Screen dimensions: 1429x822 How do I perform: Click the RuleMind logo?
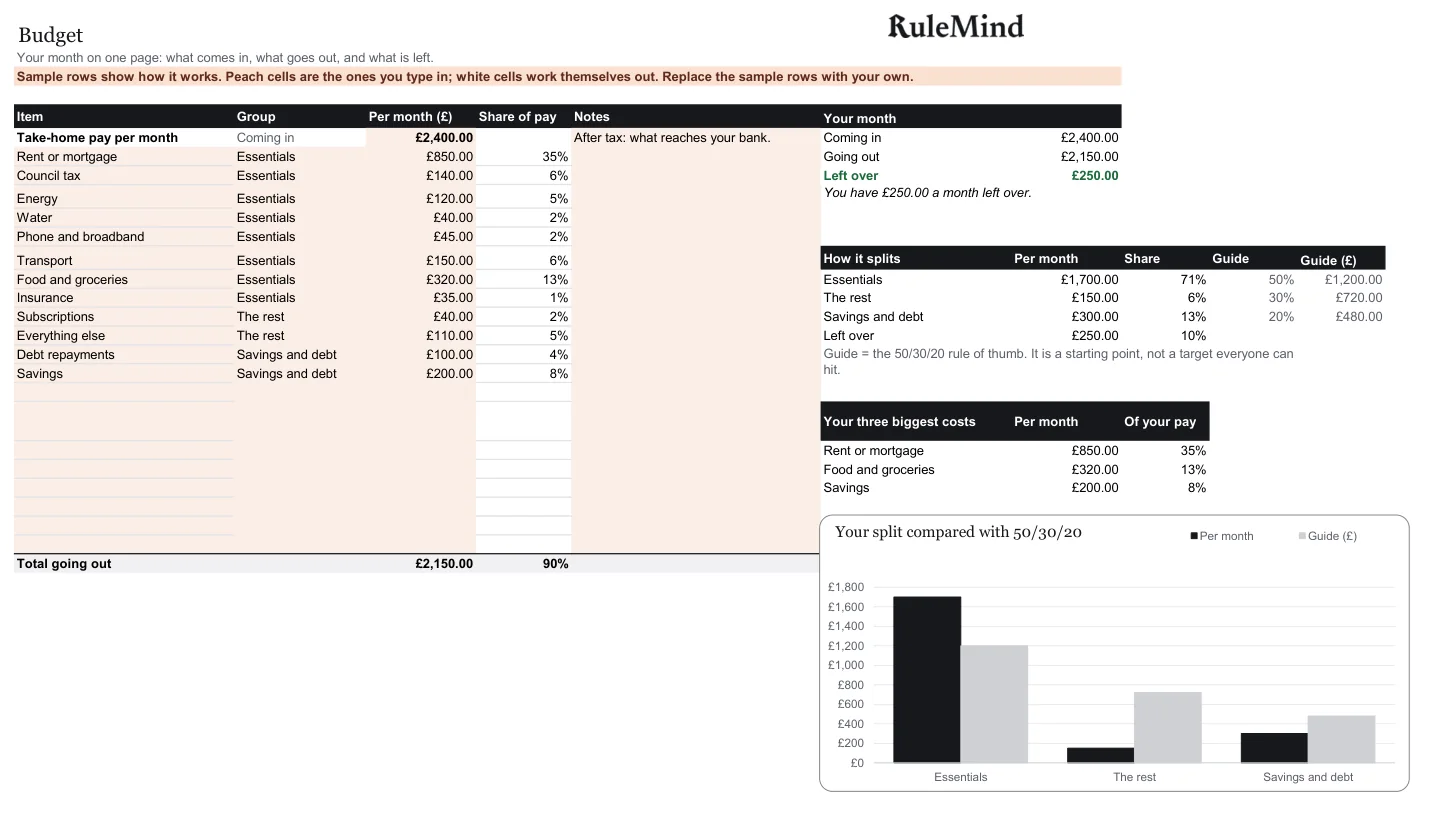956,26
